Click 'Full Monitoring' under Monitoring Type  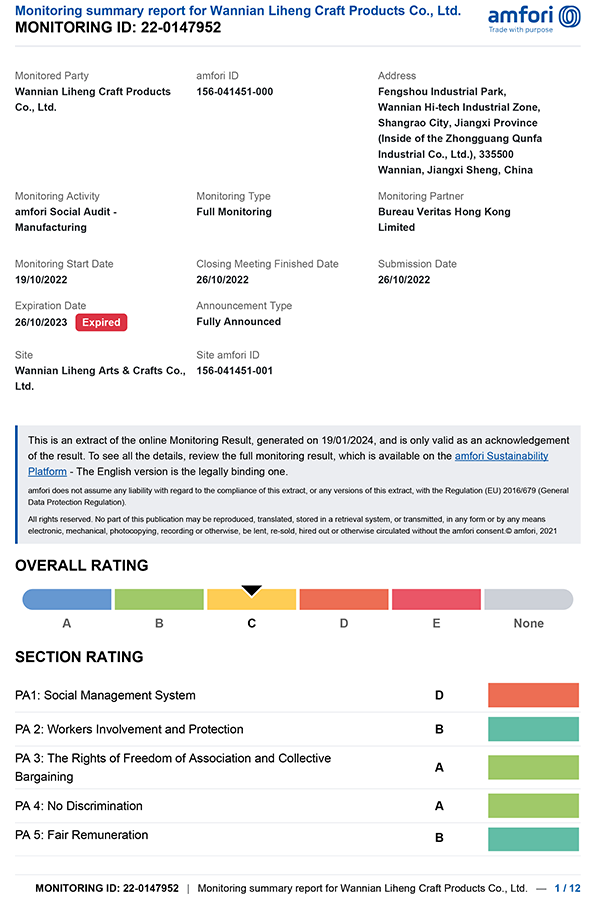(234, 212)
